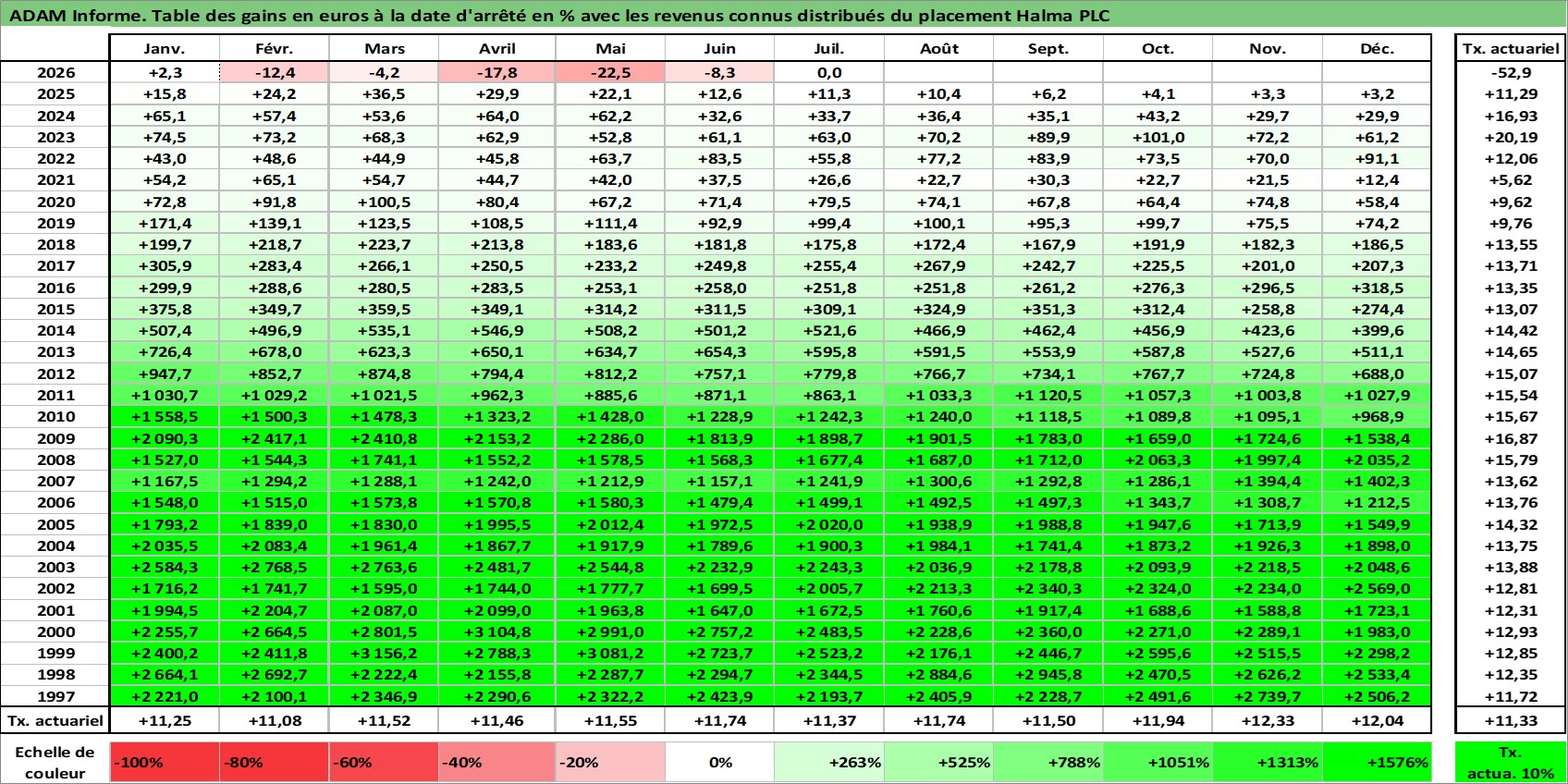The height and width of the screenshot is (784, 1568).
Task: Select the Févr. column header
Action: [274, 49]
